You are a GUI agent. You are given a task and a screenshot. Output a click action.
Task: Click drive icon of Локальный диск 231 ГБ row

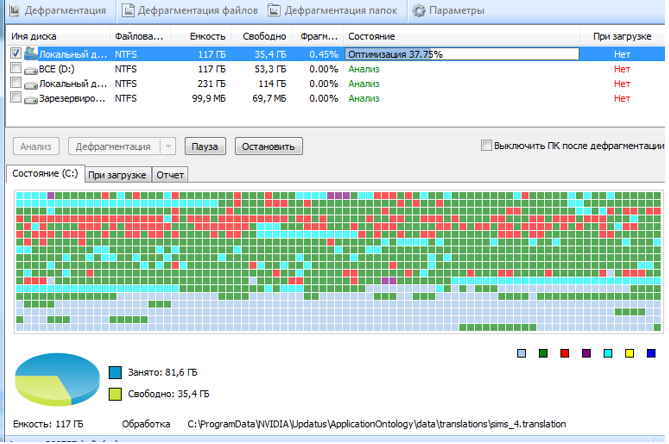(31, 85)
